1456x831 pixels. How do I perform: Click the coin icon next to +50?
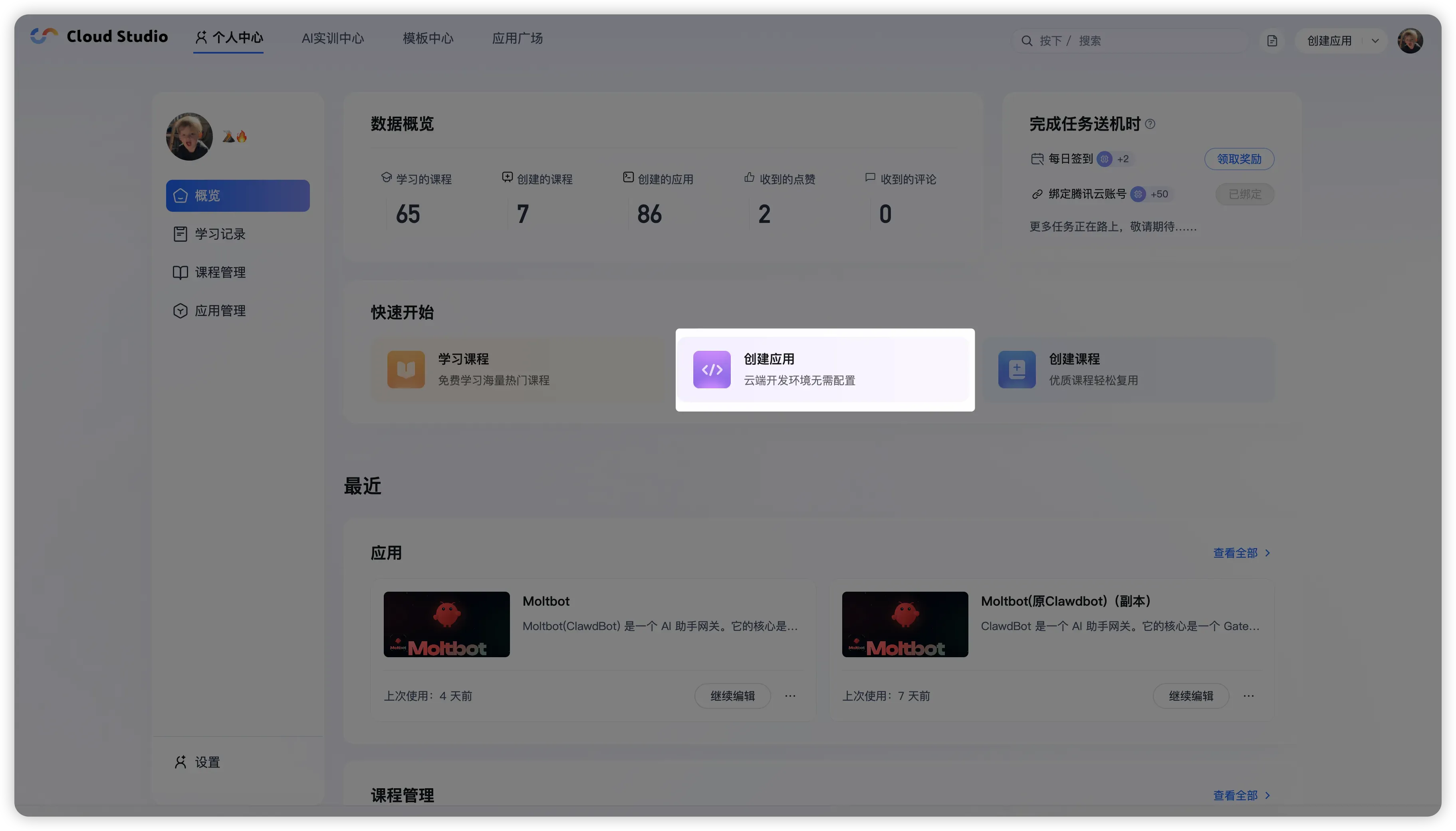(x=1138, y=194)
